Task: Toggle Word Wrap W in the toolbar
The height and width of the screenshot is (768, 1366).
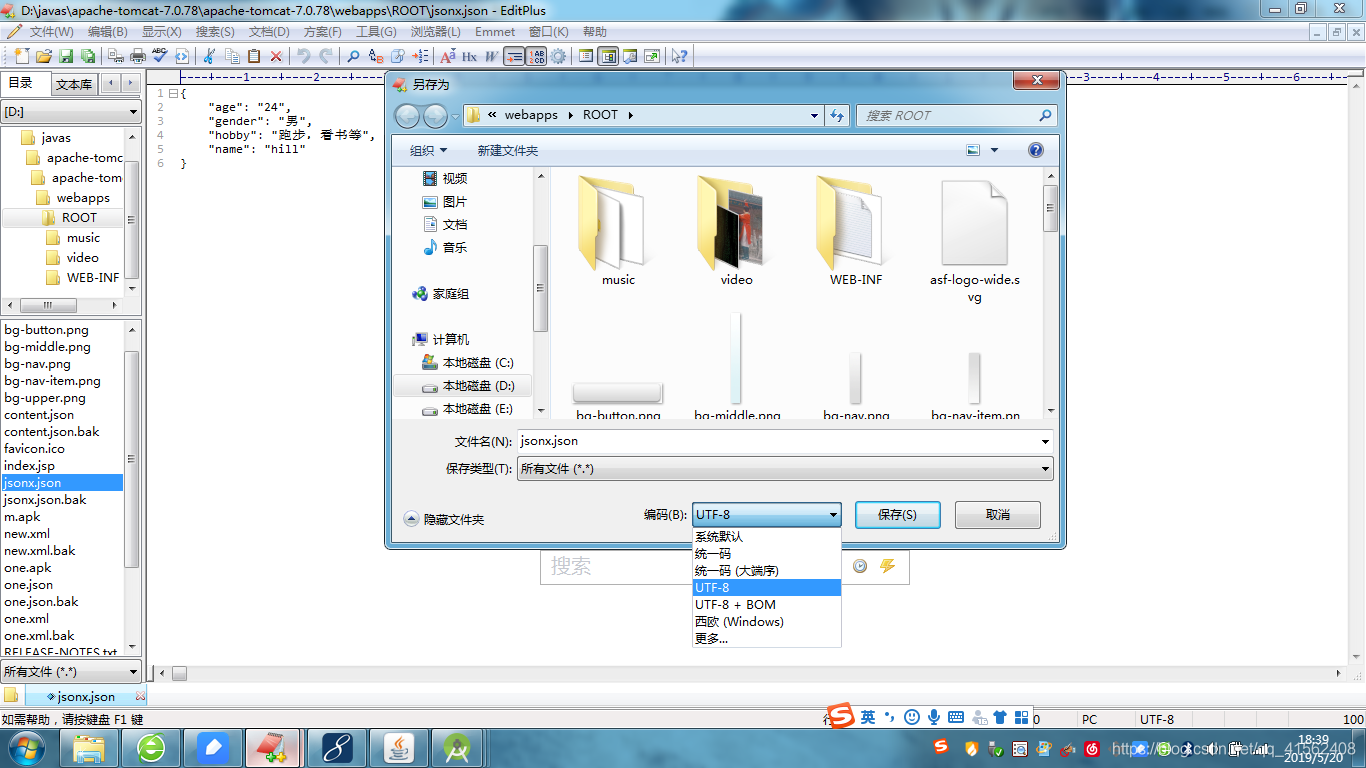Action: pyautogui.click(x=491, y=56)
